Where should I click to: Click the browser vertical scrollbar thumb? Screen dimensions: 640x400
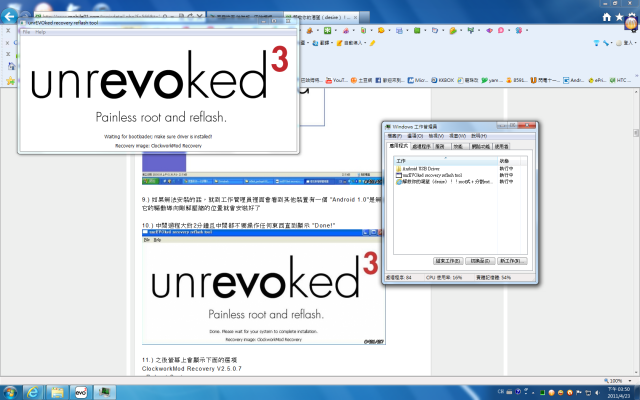pyautogui.click(x=636, y=133)
